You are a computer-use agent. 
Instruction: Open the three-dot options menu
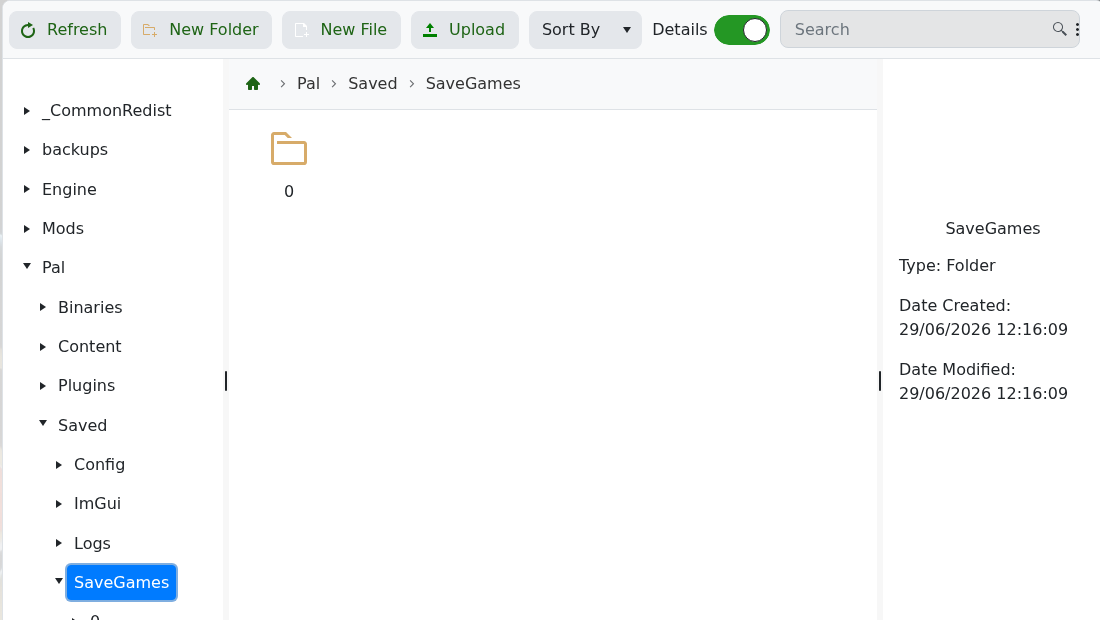click(x=1078, y=29)
